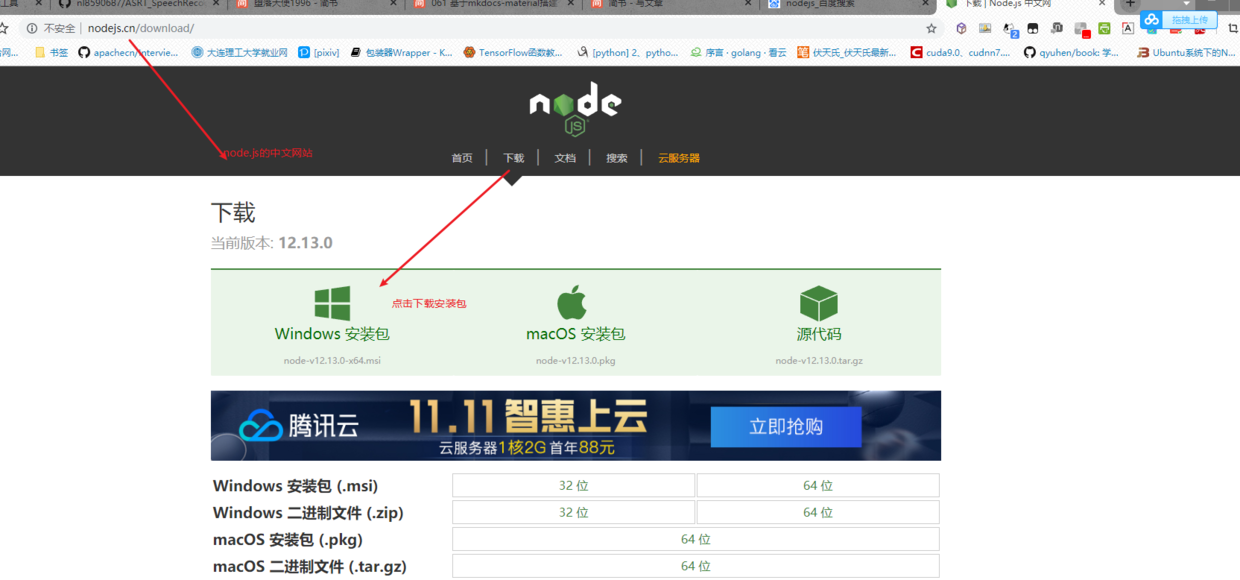This screenshot has width=1240, height=580.
Task: Click the Node.js logo in header
Action: 575,108
